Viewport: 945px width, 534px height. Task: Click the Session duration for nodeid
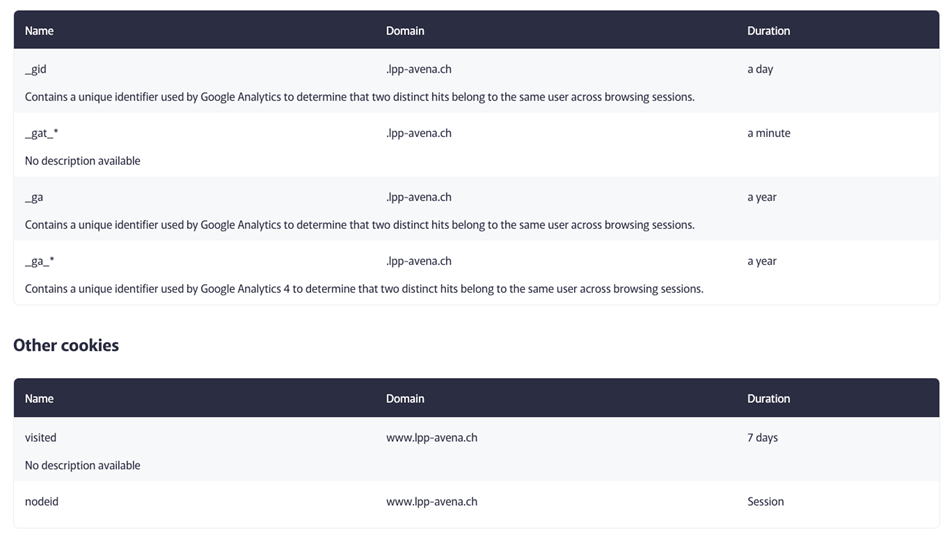tap(765, 502)
